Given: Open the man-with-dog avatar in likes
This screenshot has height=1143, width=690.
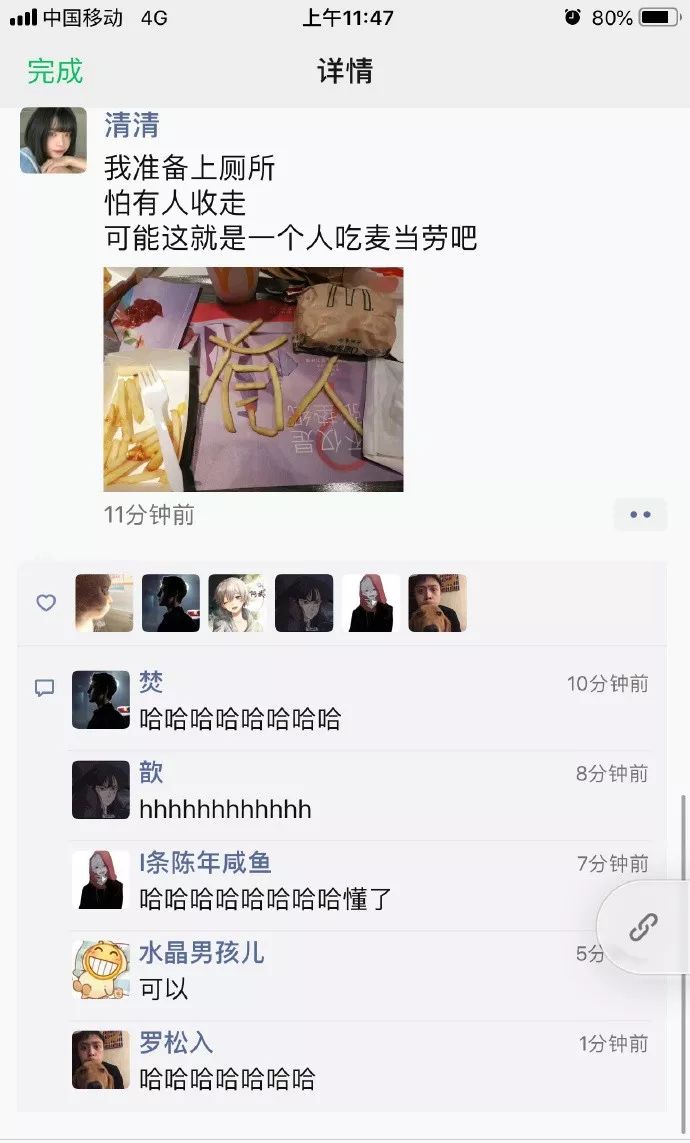Looking at the screenshot, I should (437, 603).
